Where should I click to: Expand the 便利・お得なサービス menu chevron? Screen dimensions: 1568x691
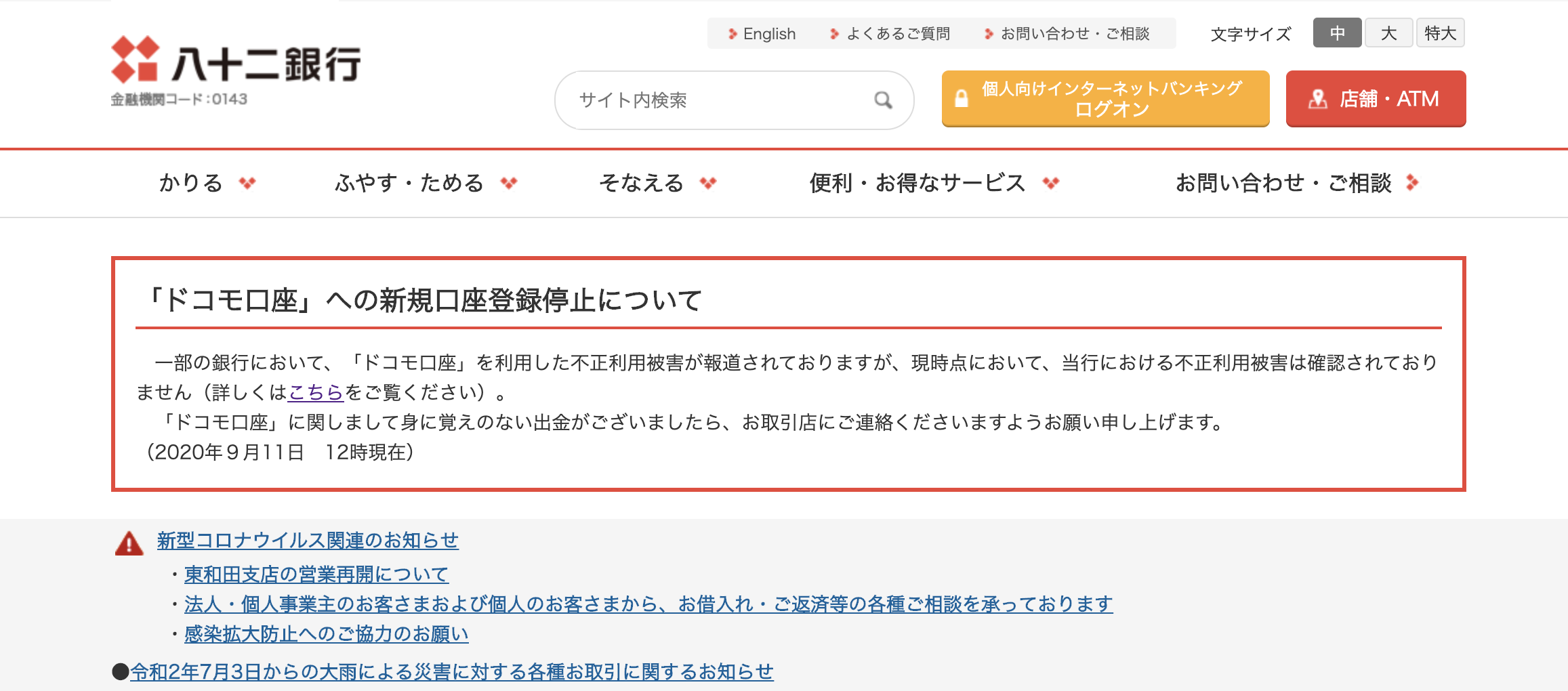[x=1051, y=183]
